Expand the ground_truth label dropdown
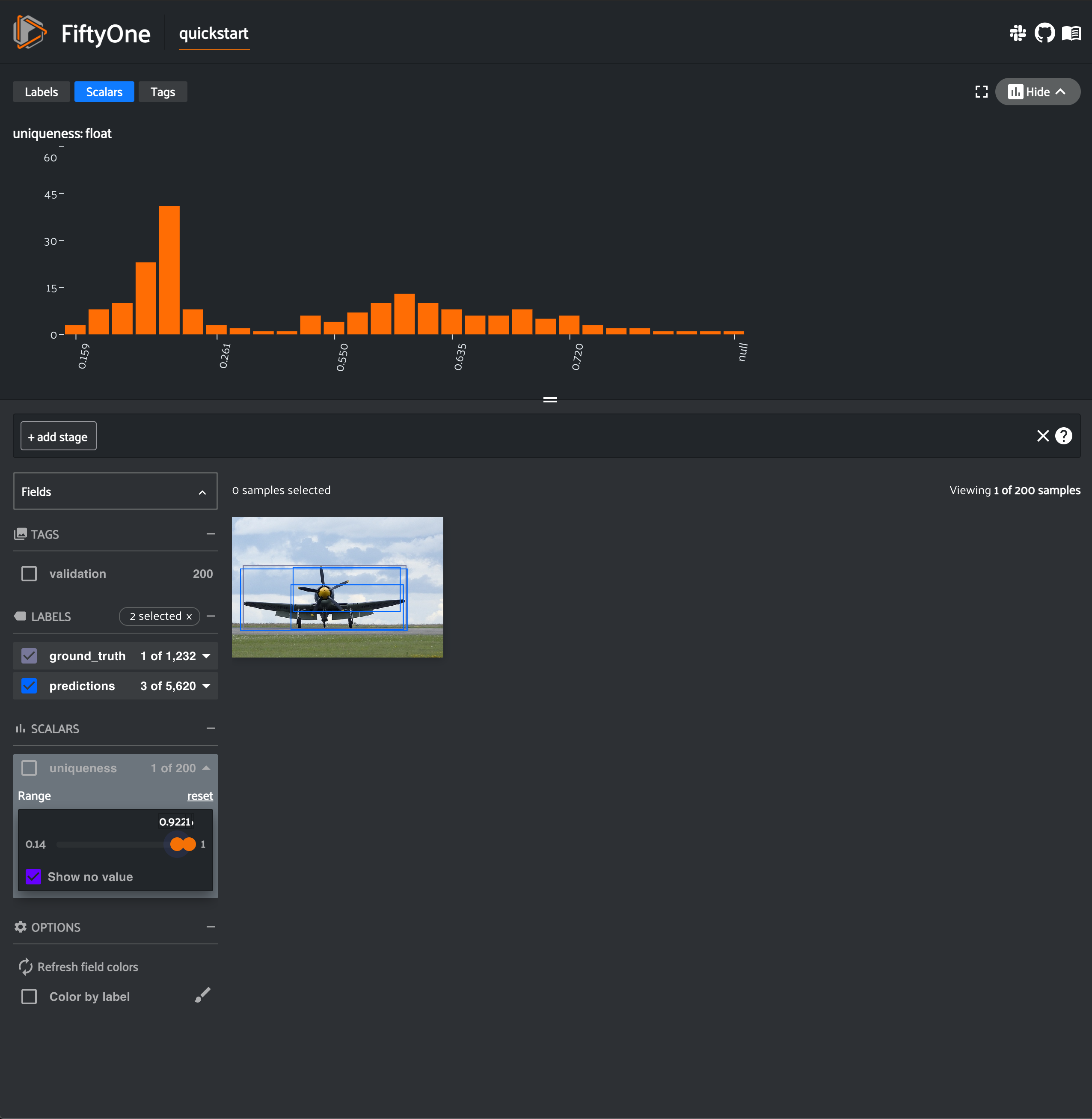 pyautogui.click(x=206, y=656)
